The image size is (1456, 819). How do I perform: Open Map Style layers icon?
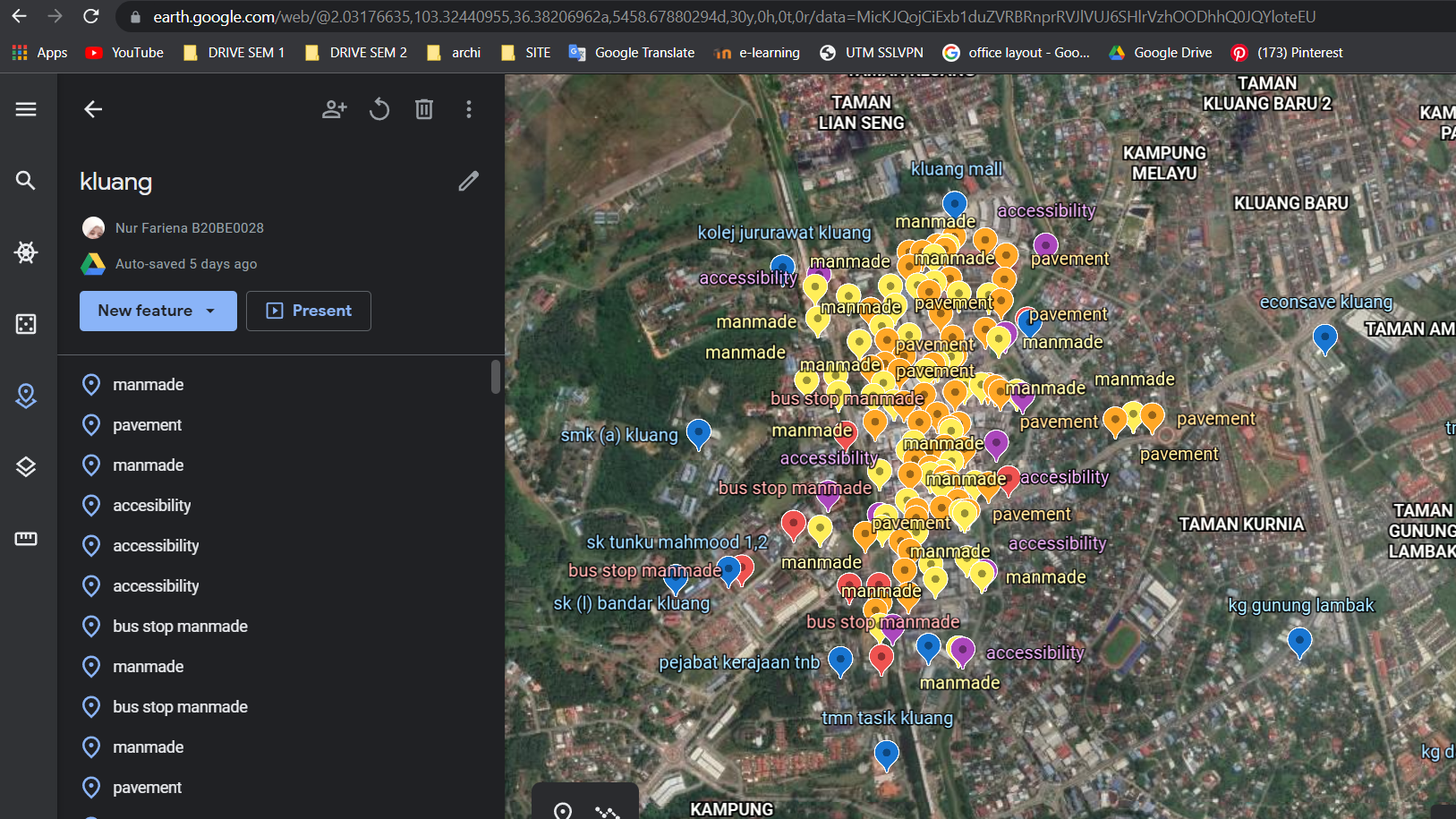click(x=26, y=467)
